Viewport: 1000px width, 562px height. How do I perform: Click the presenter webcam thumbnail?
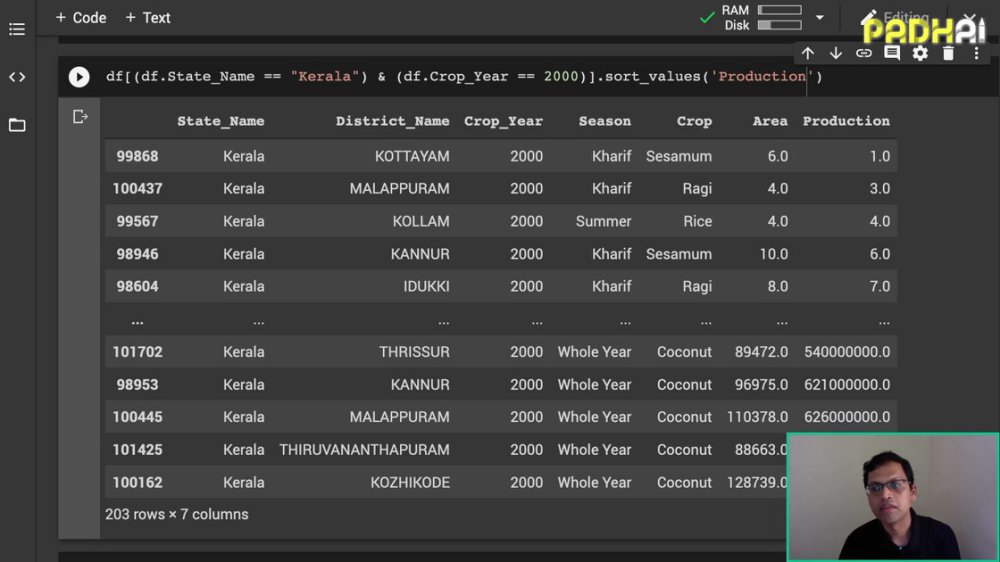point(893,497)
